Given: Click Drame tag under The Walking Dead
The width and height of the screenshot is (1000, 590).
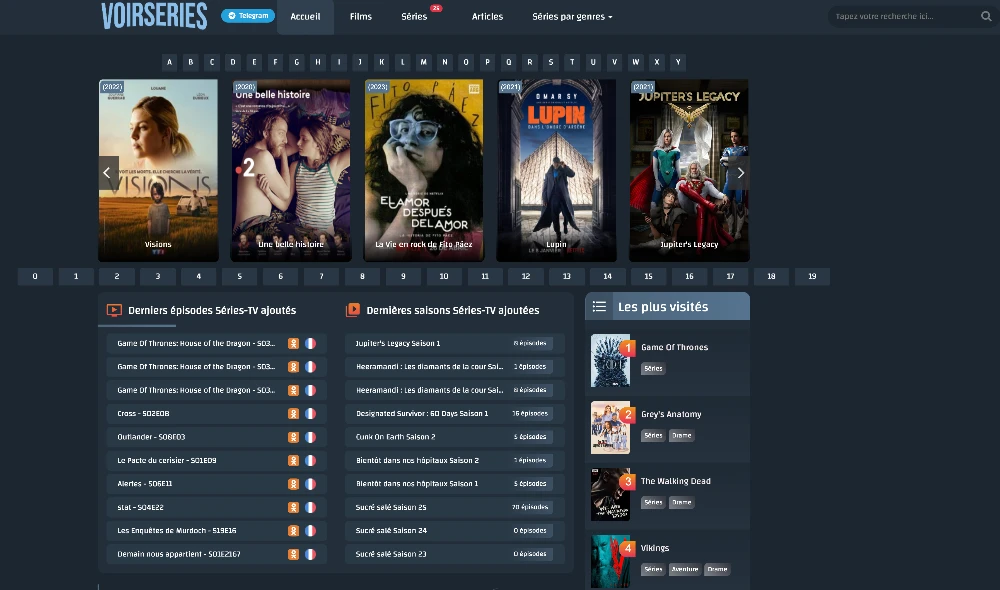Looking at the screenshot, I should click(682, 503).
